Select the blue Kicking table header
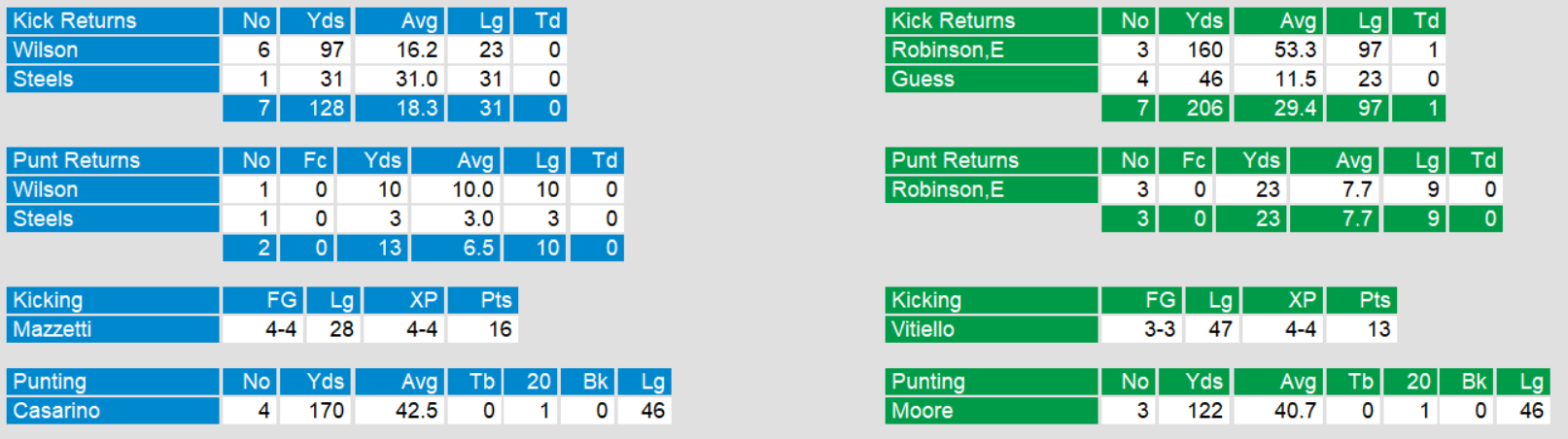 [48, 300]
